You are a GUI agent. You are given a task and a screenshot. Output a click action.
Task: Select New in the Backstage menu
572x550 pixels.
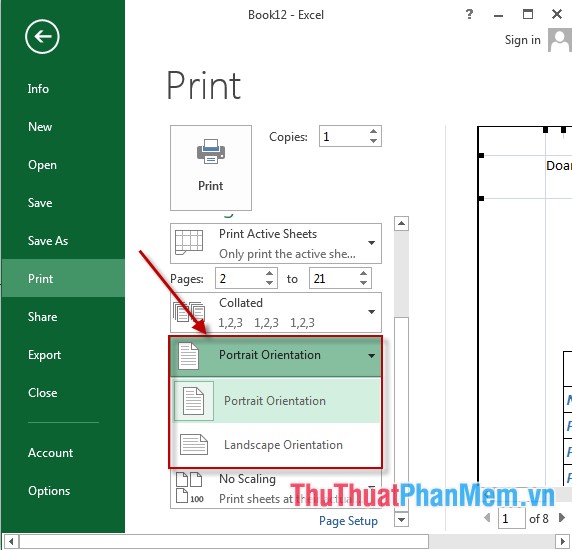(x=40, y=127)
